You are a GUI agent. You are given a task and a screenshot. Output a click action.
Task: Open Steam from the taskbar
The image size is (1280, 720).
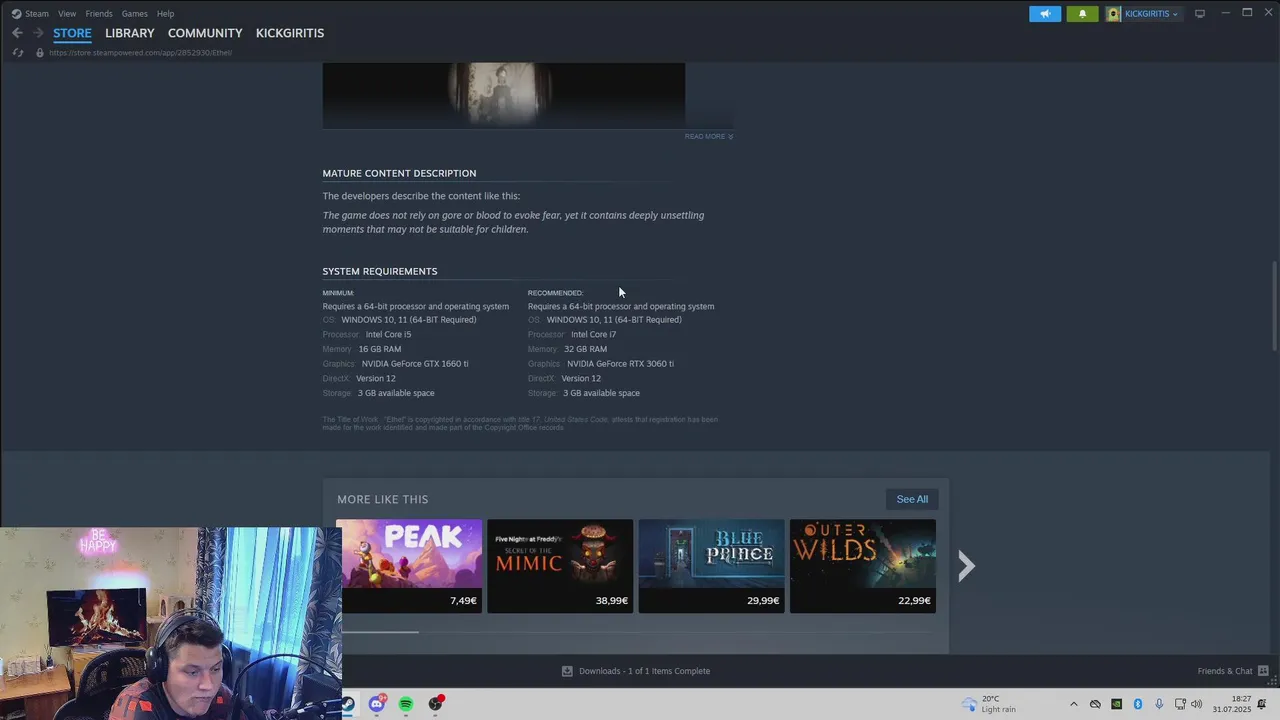pos(347,704)
